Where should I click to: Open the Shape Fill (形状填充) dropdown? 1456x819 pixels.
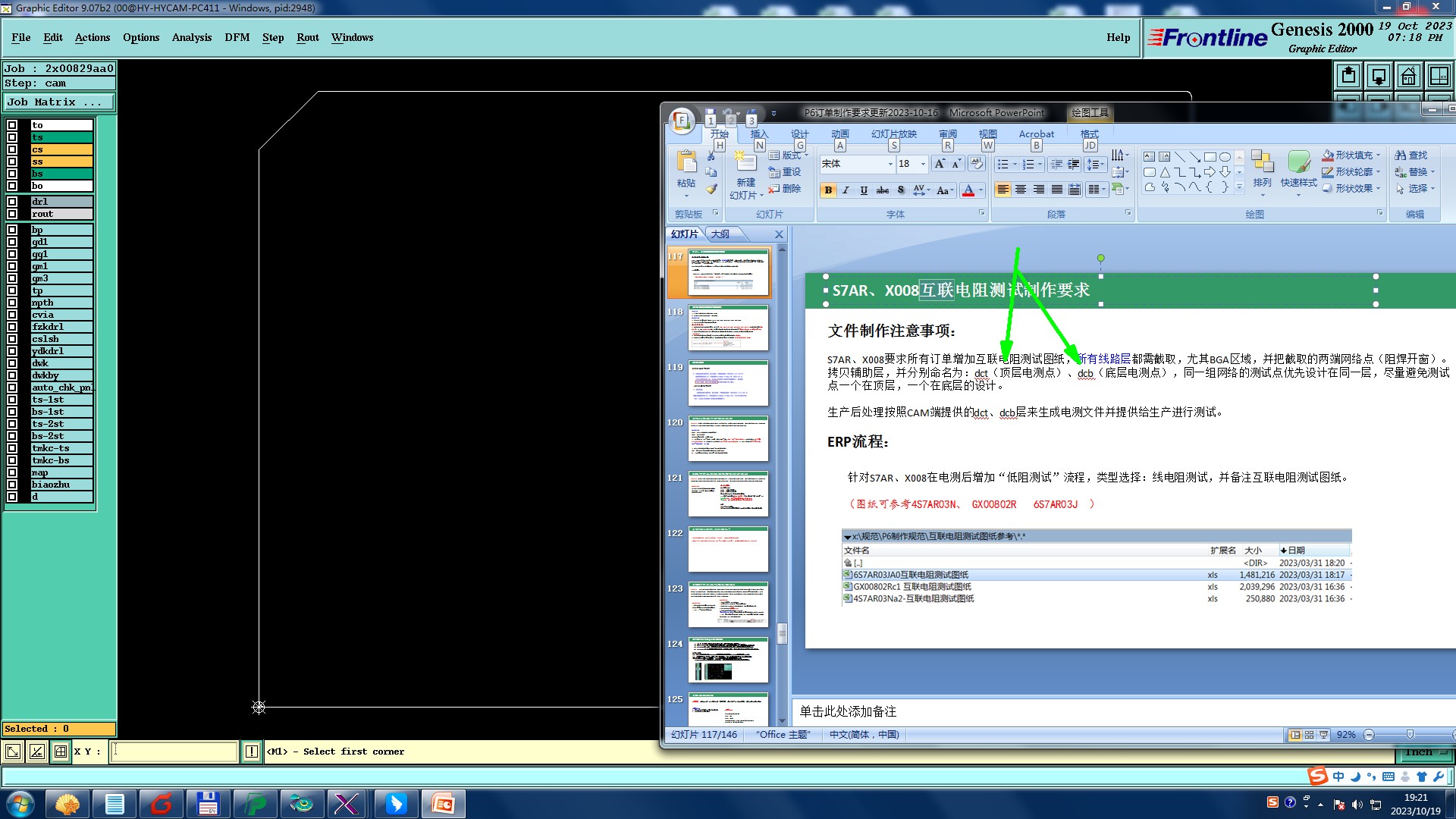tap(1351, 155)
